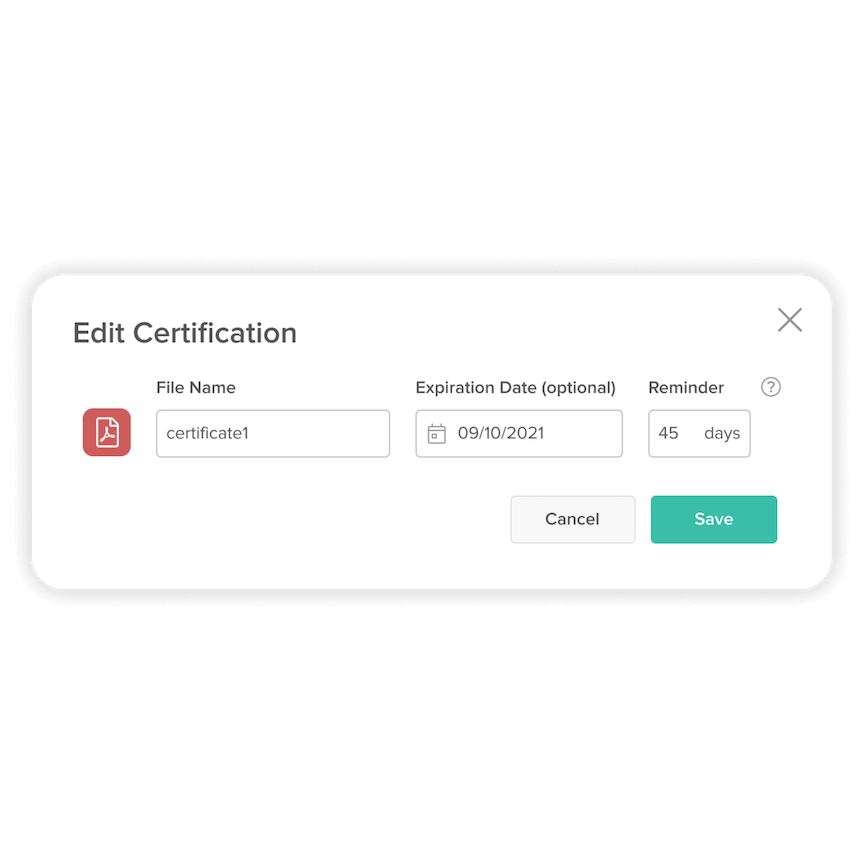865x865 pixels.
Task: Select the certificate1 file name value
Action: [210, 433]
